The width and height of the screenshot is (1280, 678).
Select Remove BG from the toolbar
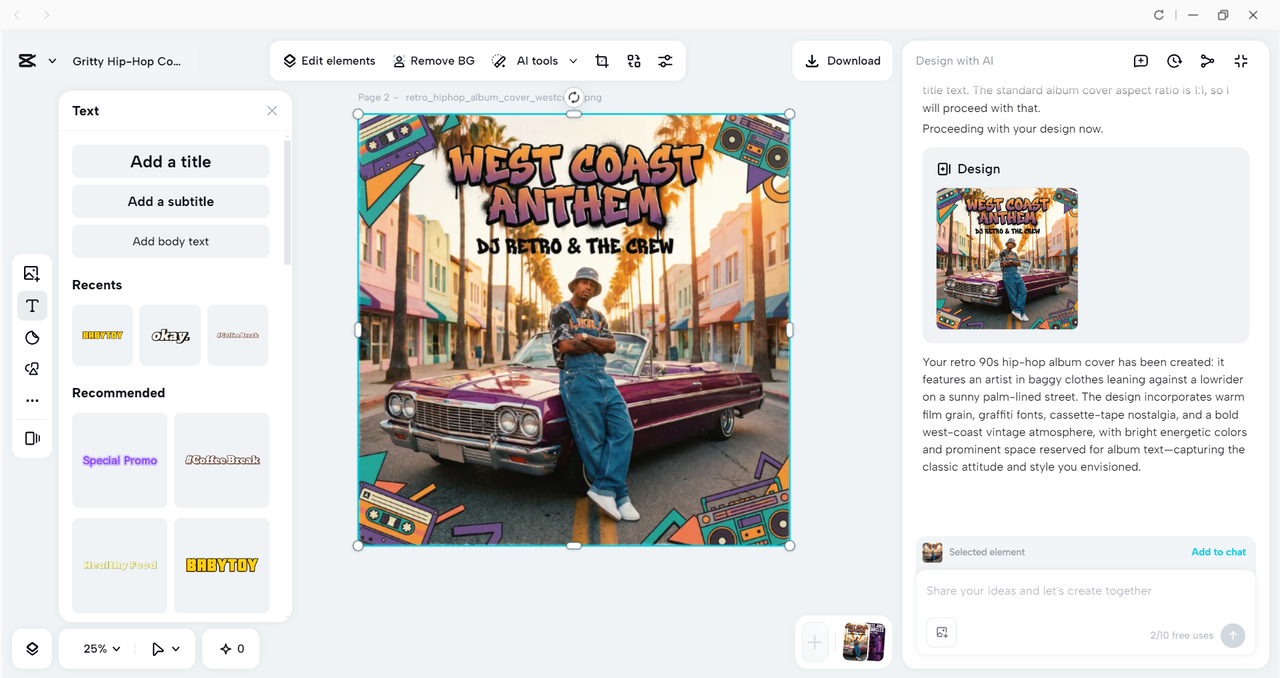tap(434, 60)
